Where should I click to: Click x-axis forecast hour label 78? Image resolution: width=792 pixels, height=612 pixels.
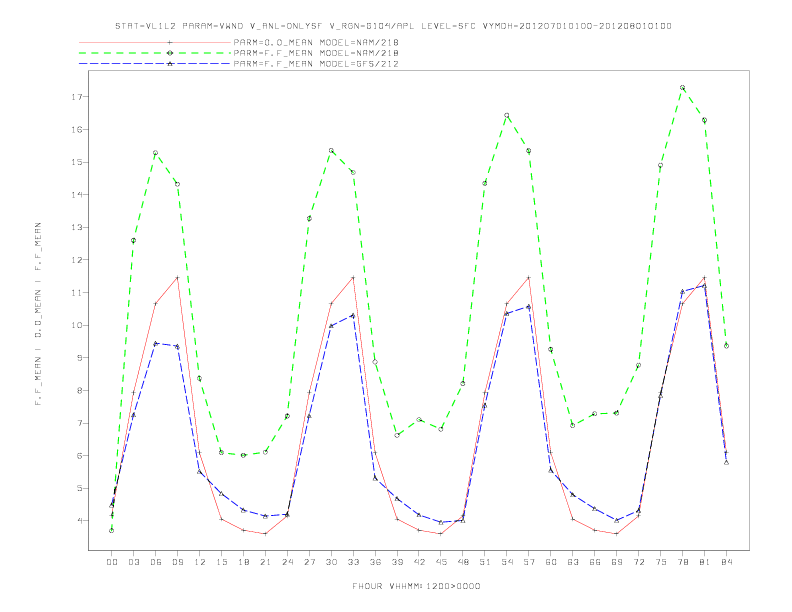click(682, 562)
